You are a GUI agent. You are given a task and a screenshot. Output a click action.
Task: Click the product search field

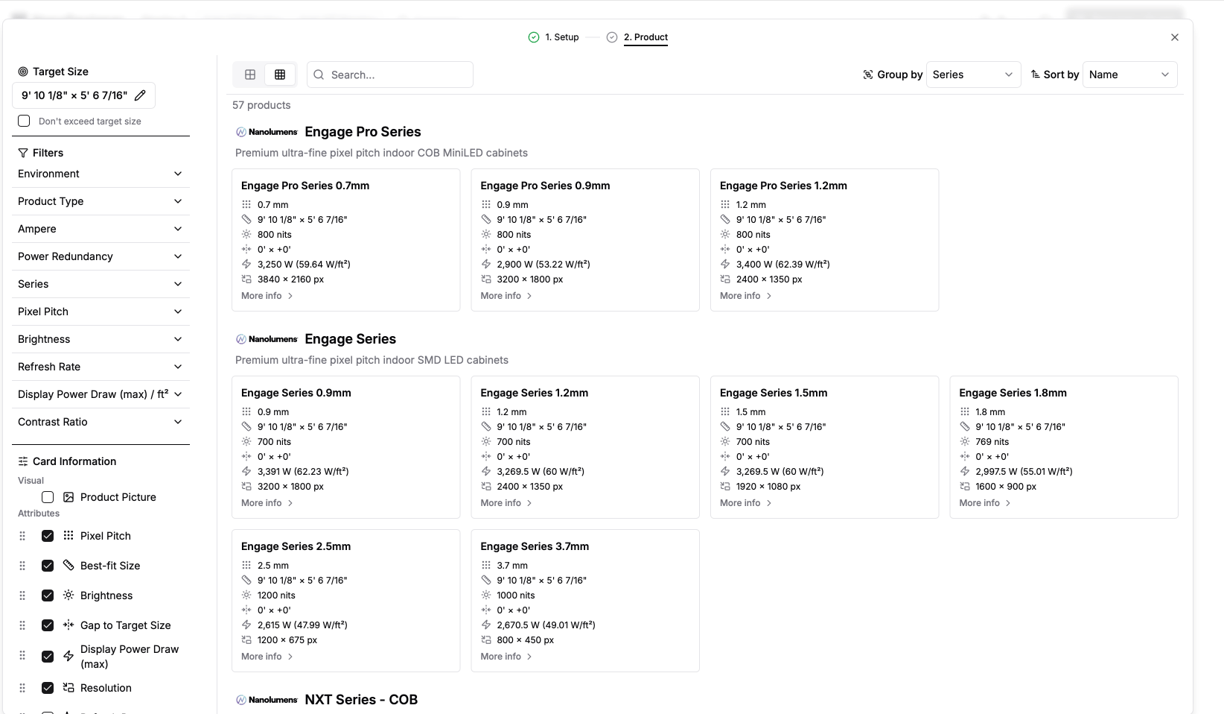(390, 75)
